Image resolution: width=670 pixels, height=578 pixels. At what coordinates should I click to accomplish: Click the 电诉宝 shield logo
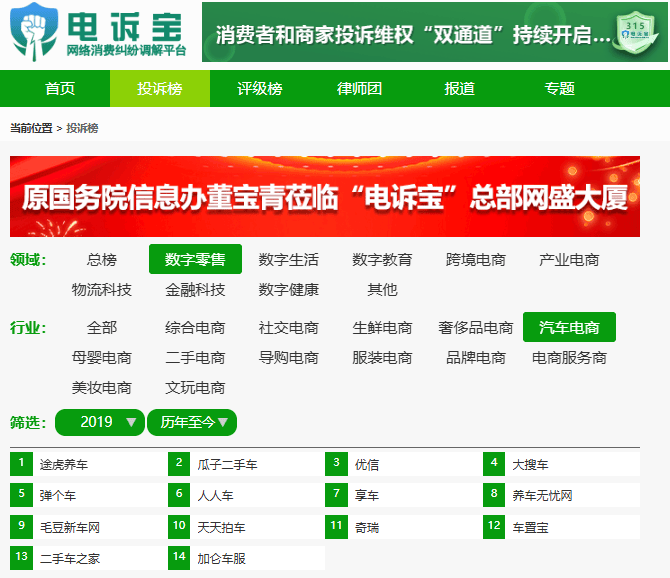coord(33,32)
